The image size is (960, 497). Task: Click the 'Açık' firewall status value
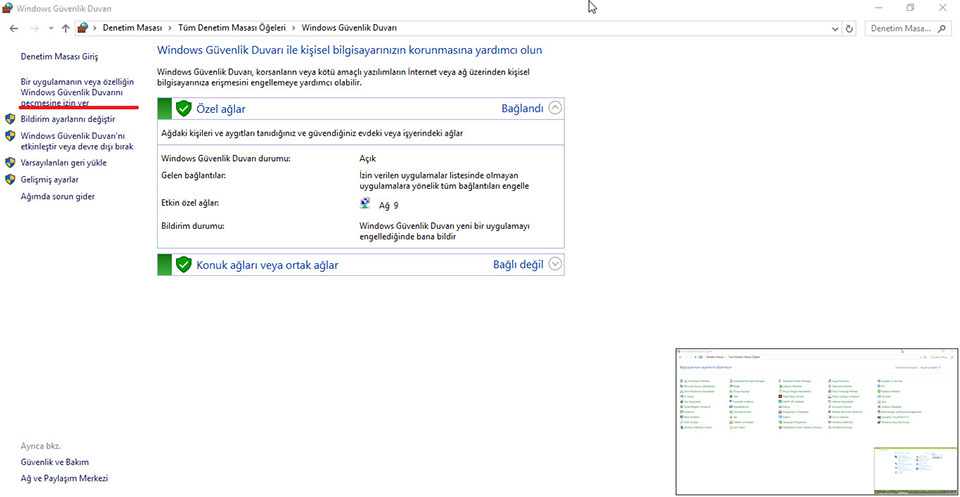(x=367, y=159)
